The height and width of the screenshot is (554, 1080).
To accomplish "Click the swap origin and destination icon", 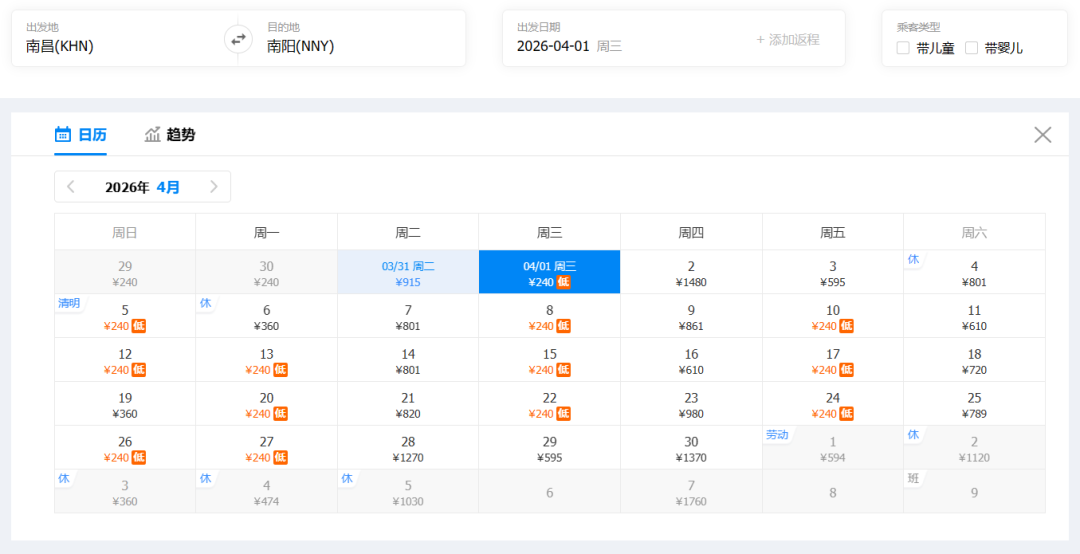I will [x=238, y=39].
